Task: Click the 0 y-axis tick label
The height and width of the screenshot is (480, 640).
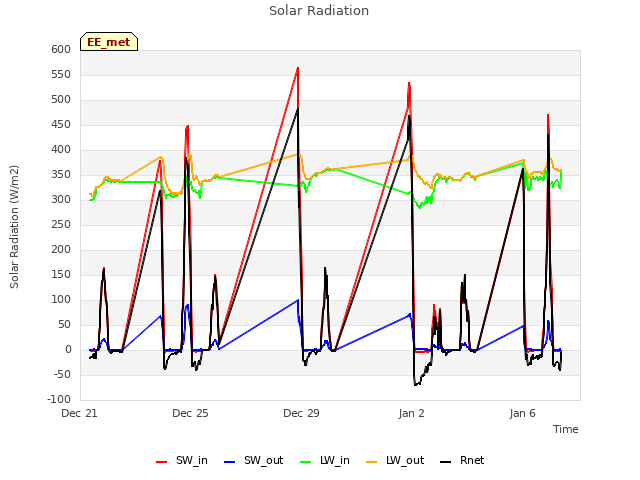Action: pos(68,350)
